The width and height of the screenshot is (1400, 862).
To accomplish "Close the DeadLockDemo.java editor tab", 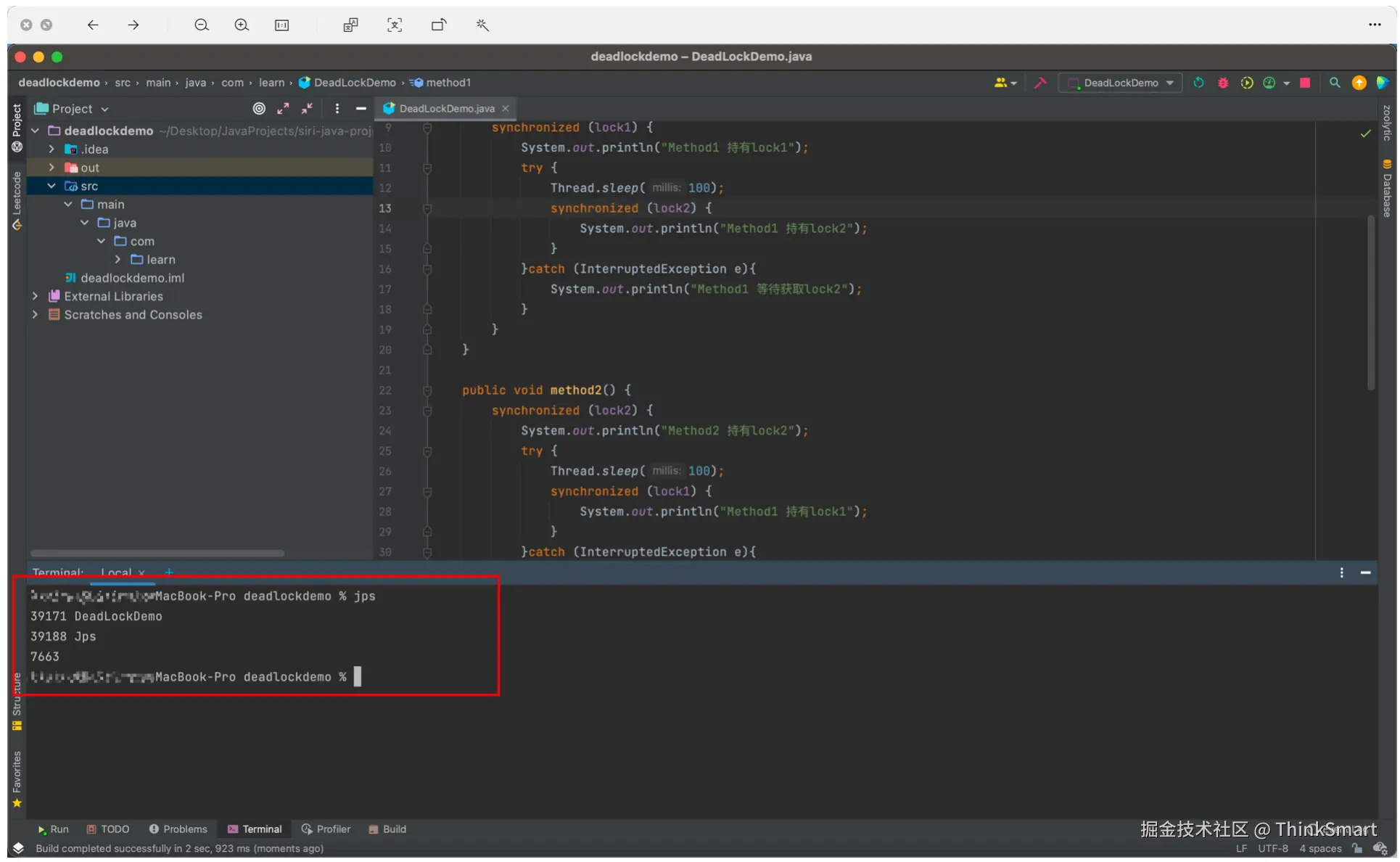I will (x=506, y=109).
